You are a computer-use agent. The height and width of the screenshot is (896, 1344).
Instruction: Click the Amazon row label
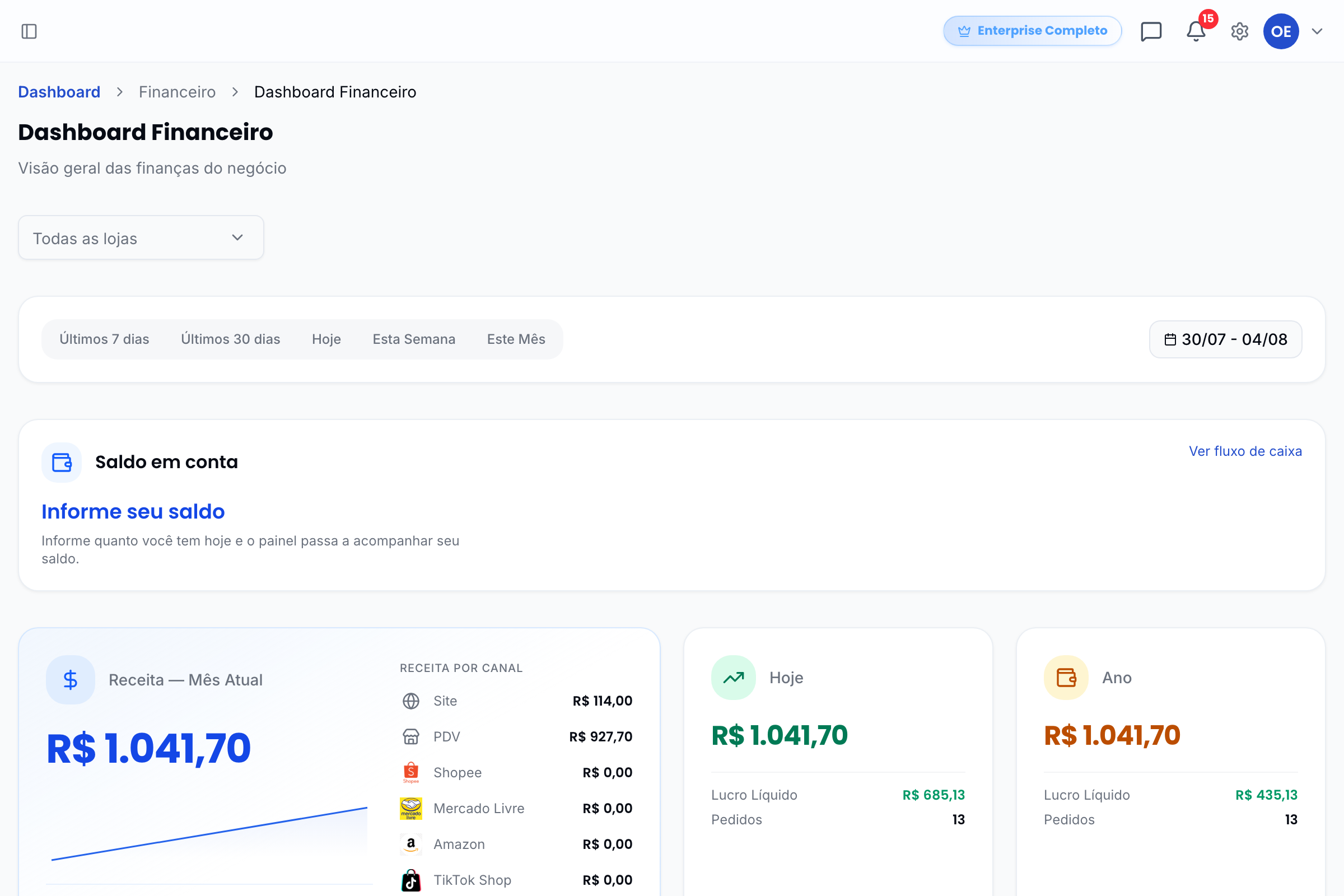tap(459, 844)
